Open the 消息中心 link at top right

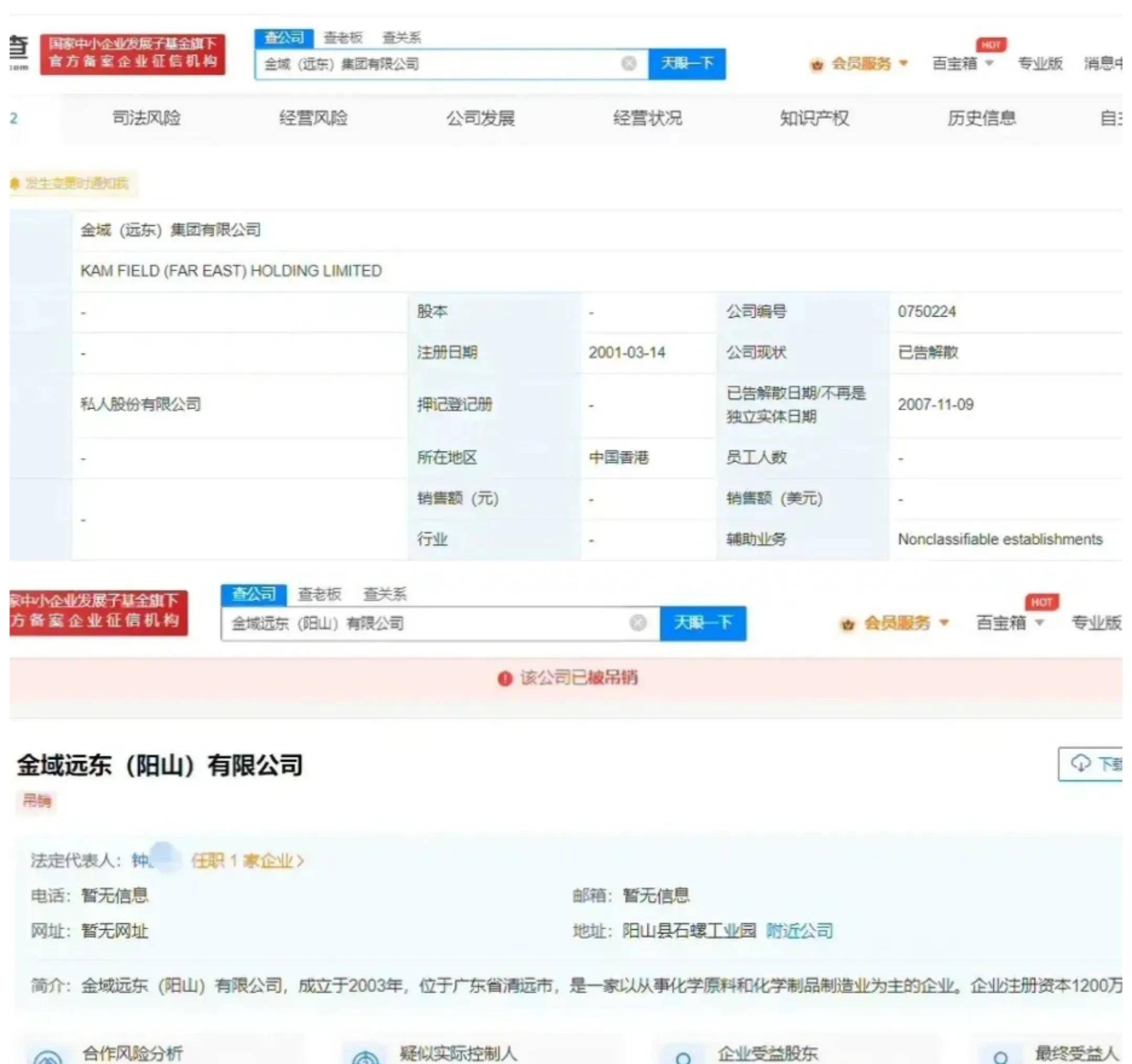click(x=1103, y=63)
